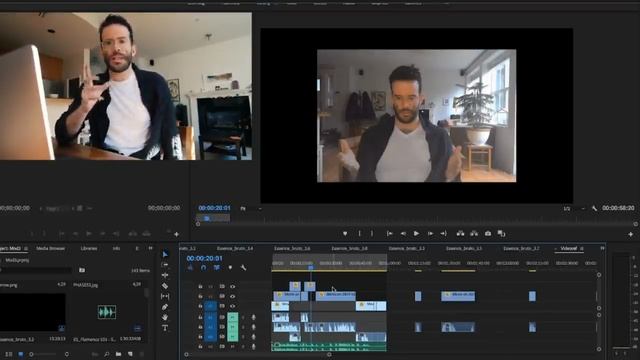Step back one frame in Program monitor
640x360 pixels.
403,233
